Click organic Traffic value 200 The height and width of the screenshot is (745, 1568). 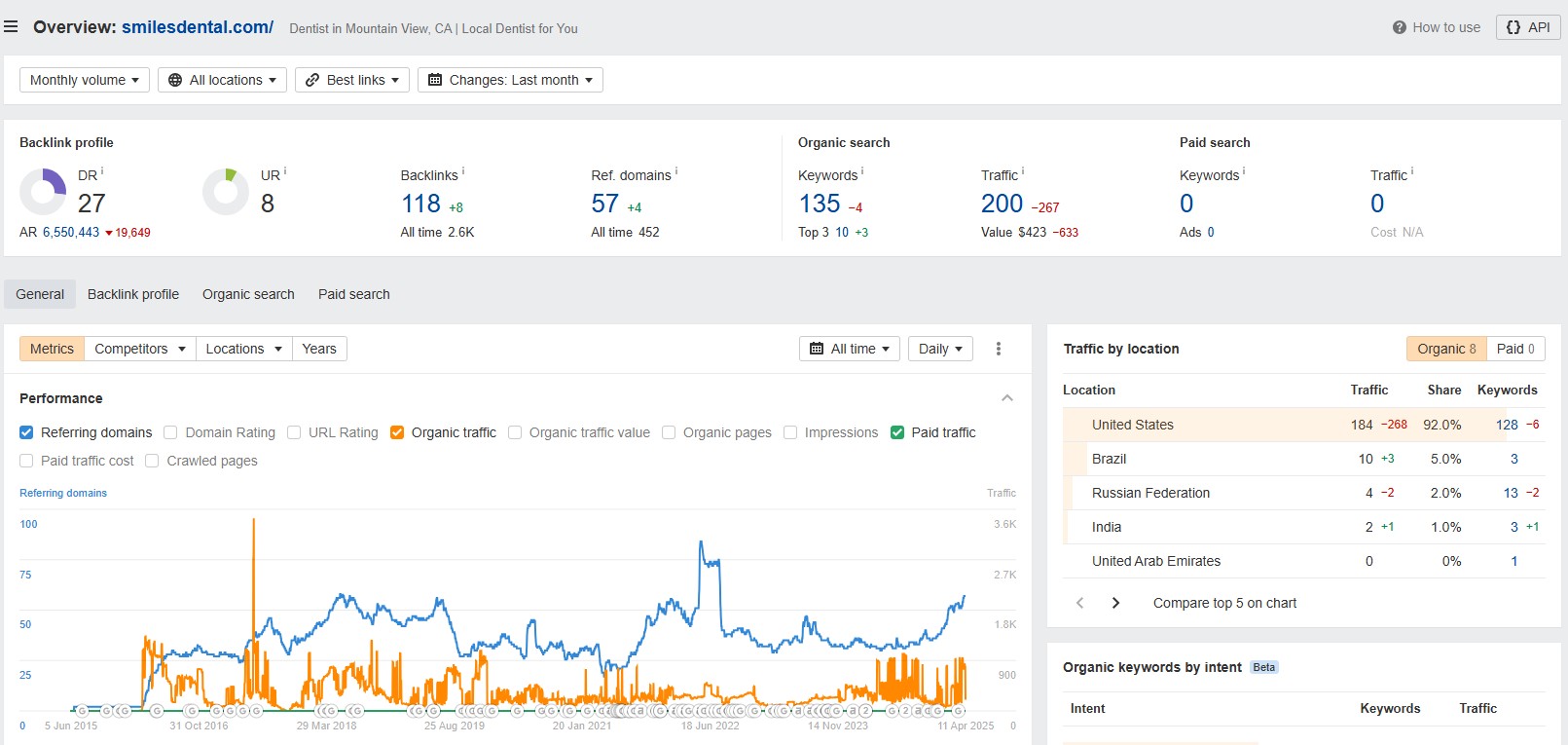pos(1003,204)
